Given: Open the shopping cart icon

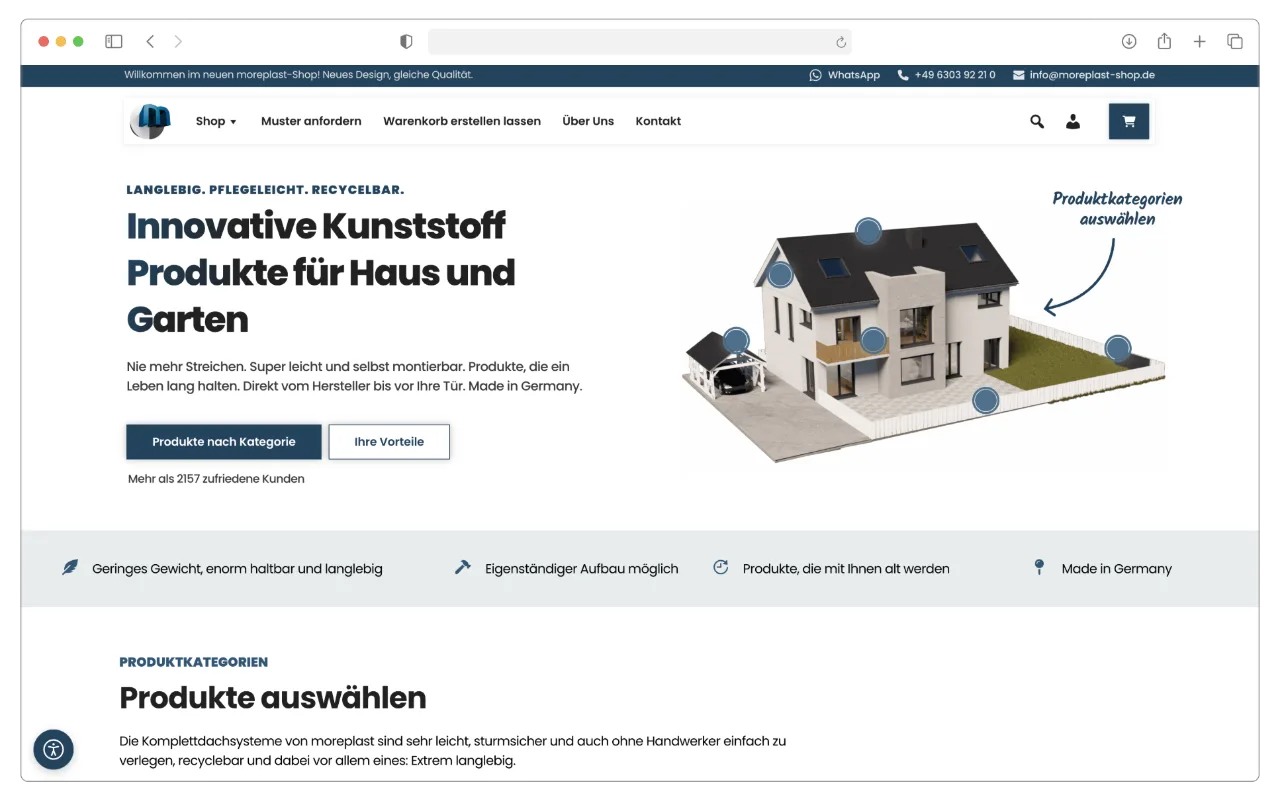Looking at the screenshot, I should [x=1129, y=121].
